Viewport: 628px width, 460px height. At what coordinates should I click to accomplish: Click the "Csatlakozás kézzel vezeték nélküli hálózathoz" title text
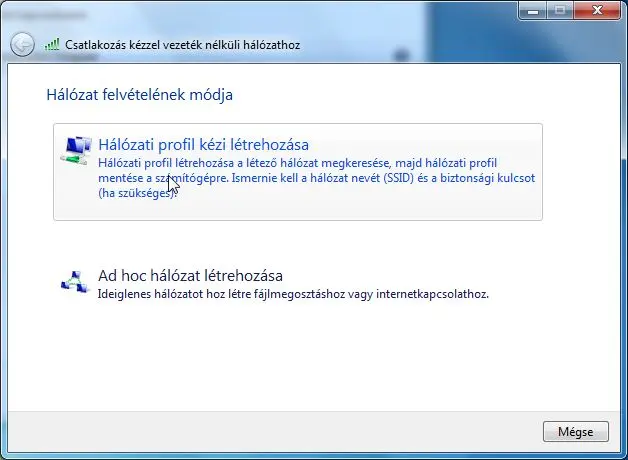pos(182,45)
